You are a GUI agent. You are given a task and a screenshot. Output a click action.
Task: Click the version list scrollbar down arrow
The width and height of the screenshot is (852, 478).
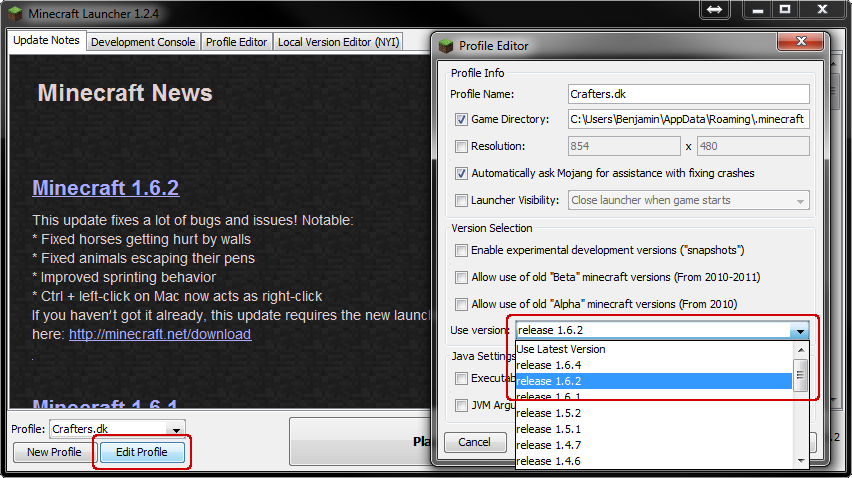coord(801,461)
